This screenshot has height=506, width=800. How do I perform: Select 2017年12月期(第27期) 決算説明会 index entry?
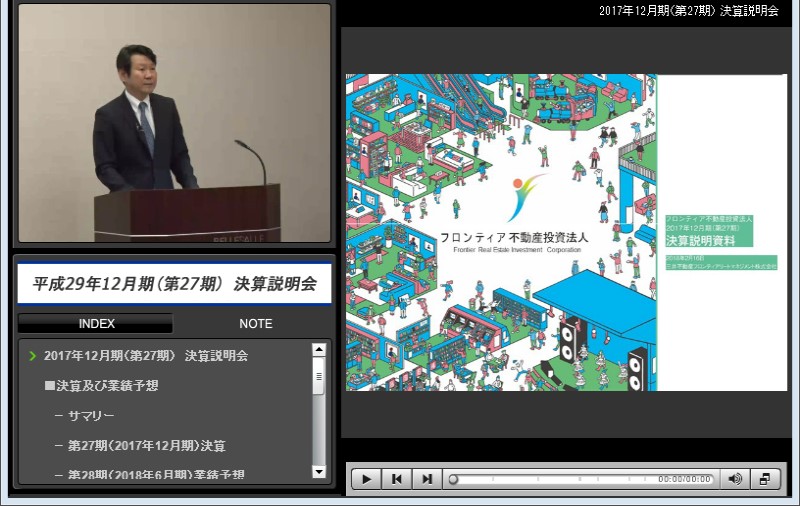(146, 356)
